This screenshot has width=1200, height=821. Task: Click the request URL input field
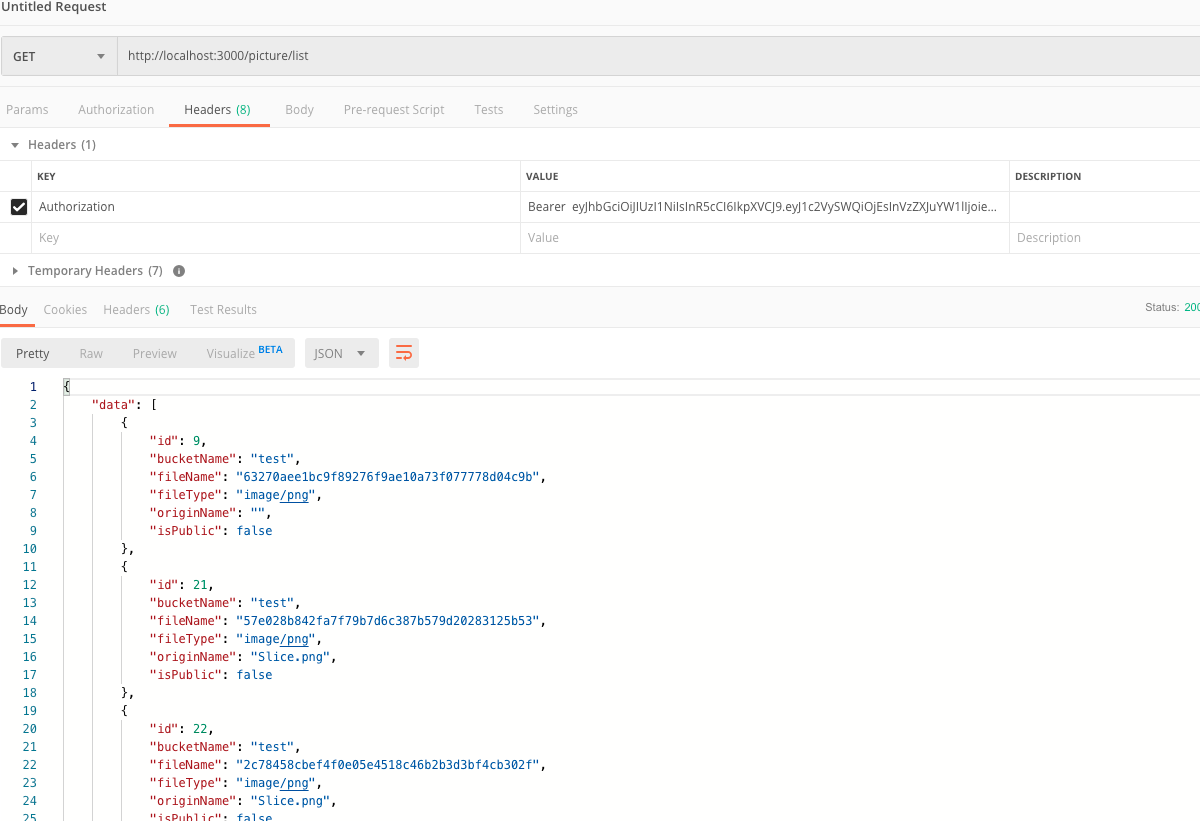tap(400, 56)
